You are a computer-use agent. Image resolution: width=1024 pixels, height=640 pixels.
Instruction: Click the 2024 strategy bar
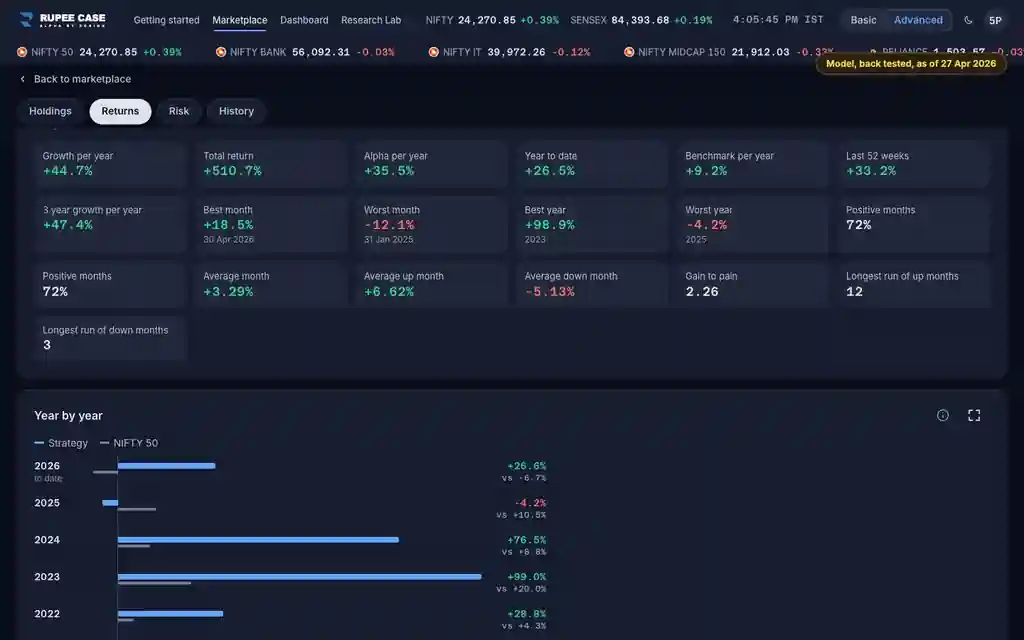click(x=258, y=539)
